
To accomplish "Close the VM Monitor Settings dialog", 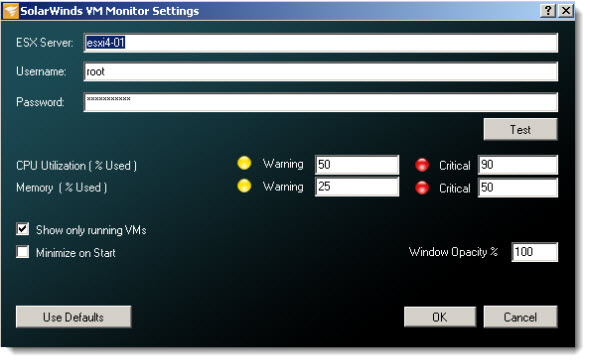I will tap(565, 11).
